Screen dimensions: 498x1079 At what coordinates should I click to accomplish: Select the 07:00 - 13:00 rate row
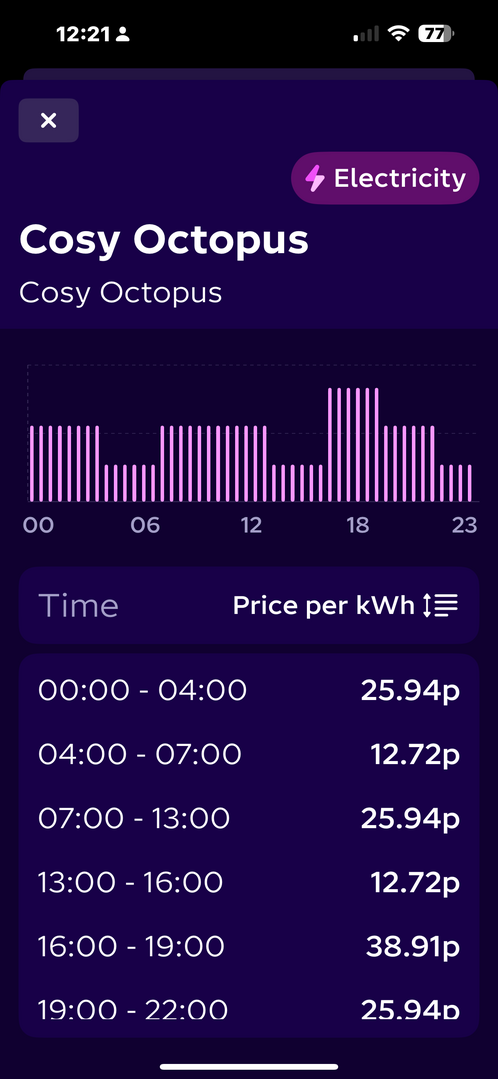(x=248, y=818)
